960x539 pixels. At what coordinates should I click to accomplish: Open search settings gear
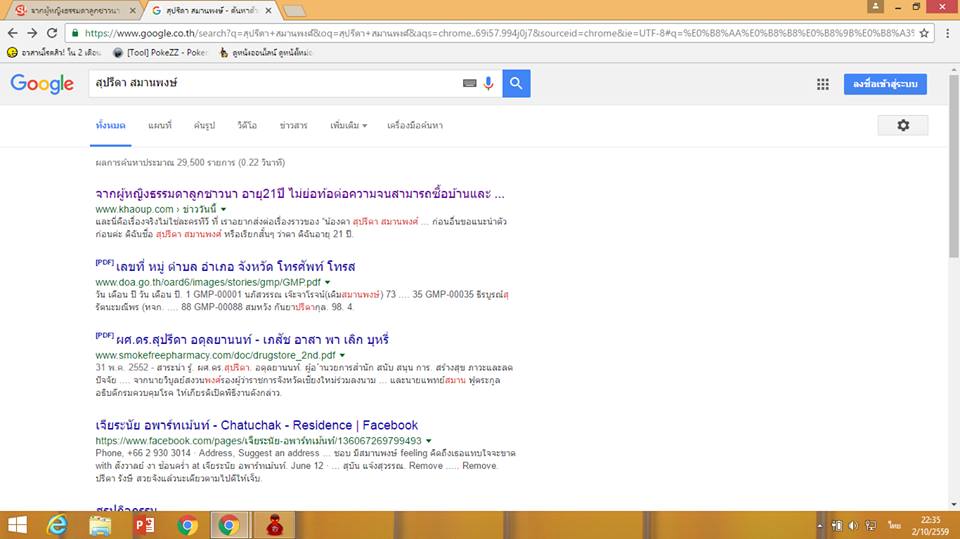[903, 125]
